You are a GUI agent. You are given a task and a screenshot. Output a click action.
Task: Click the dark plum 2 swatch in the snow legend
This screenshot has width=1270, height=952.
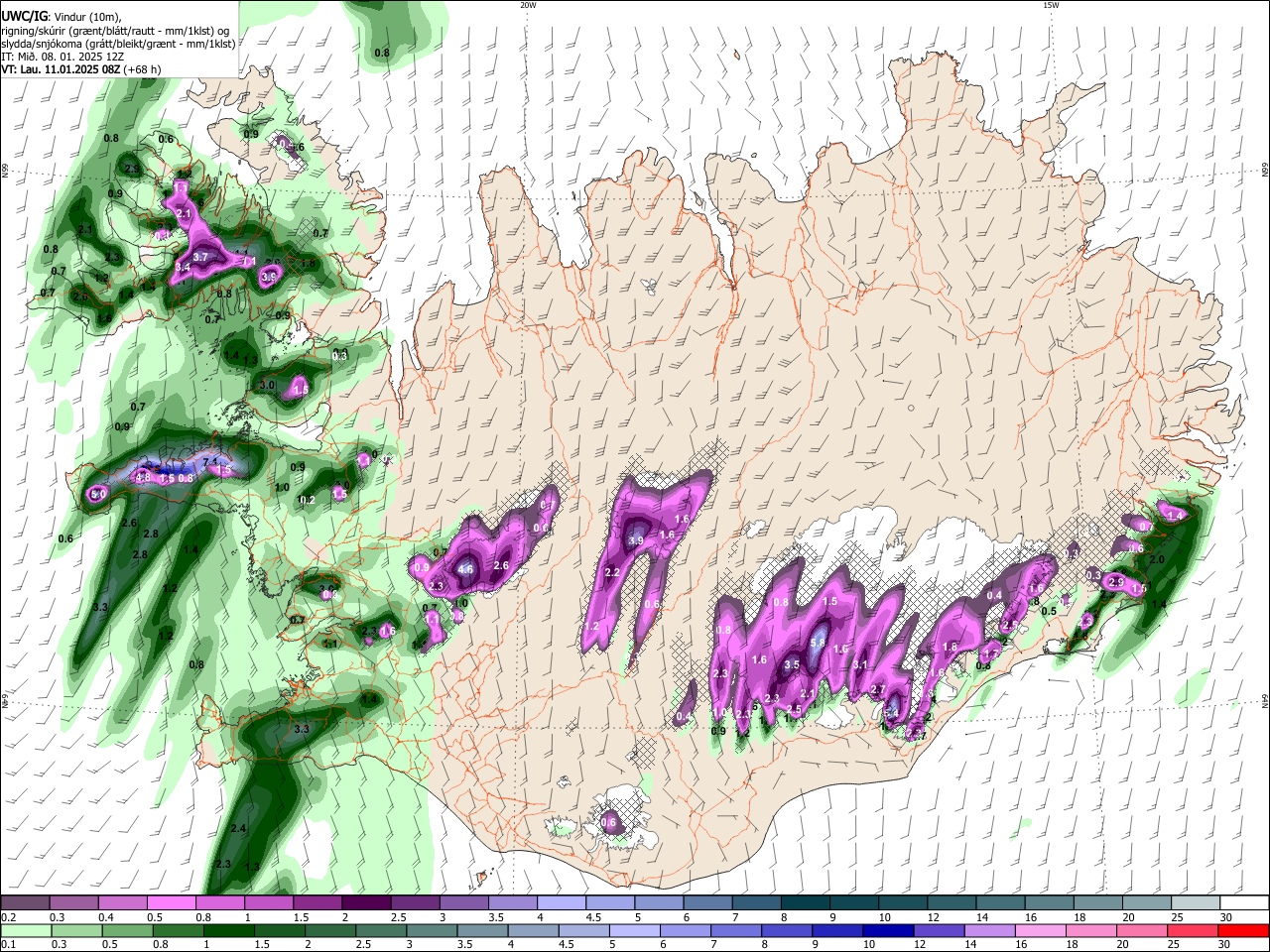pyautogui.click(x=365, y=903)
